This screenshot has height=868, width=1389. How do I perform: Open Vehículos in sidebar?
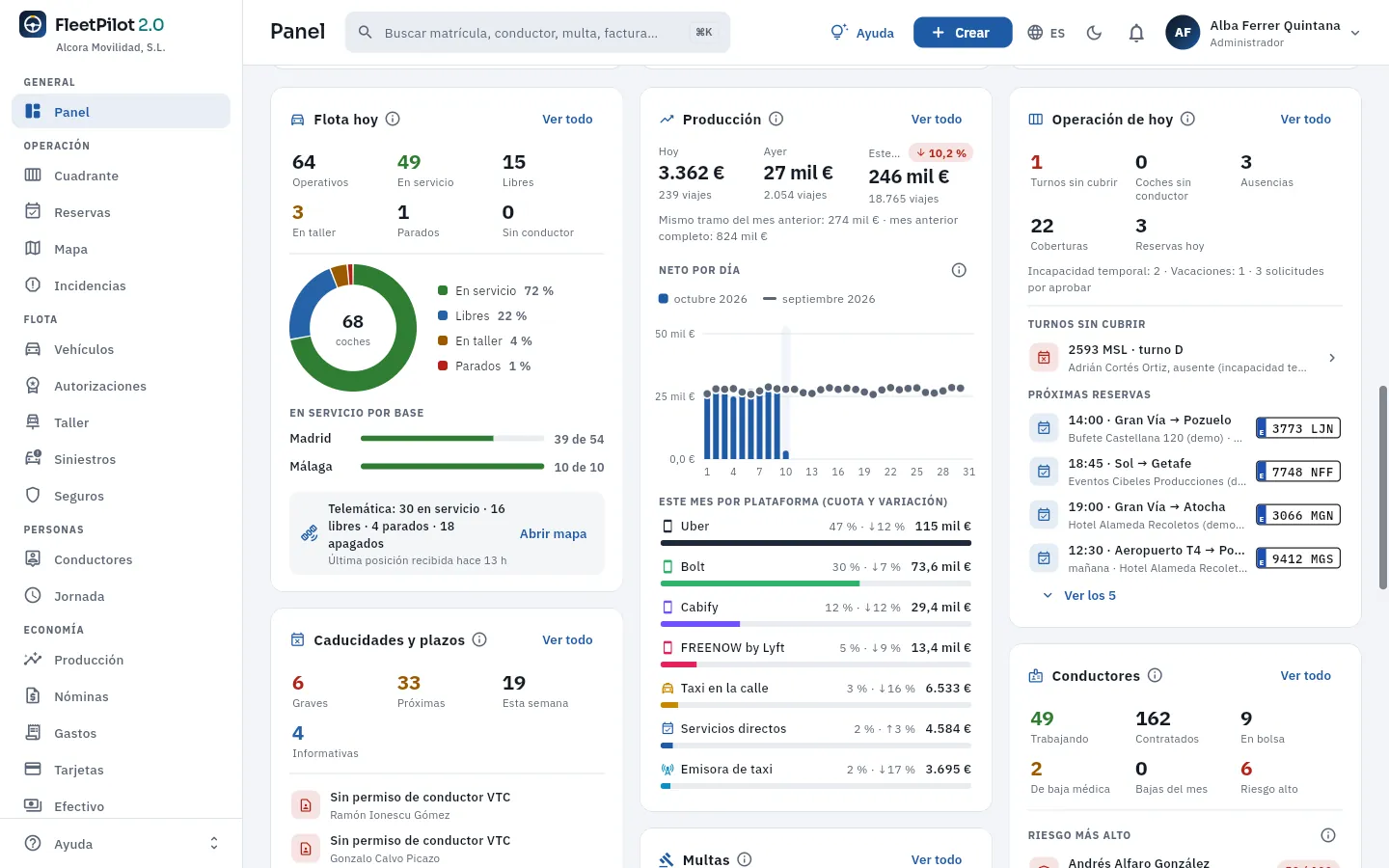tap(121, 349)
